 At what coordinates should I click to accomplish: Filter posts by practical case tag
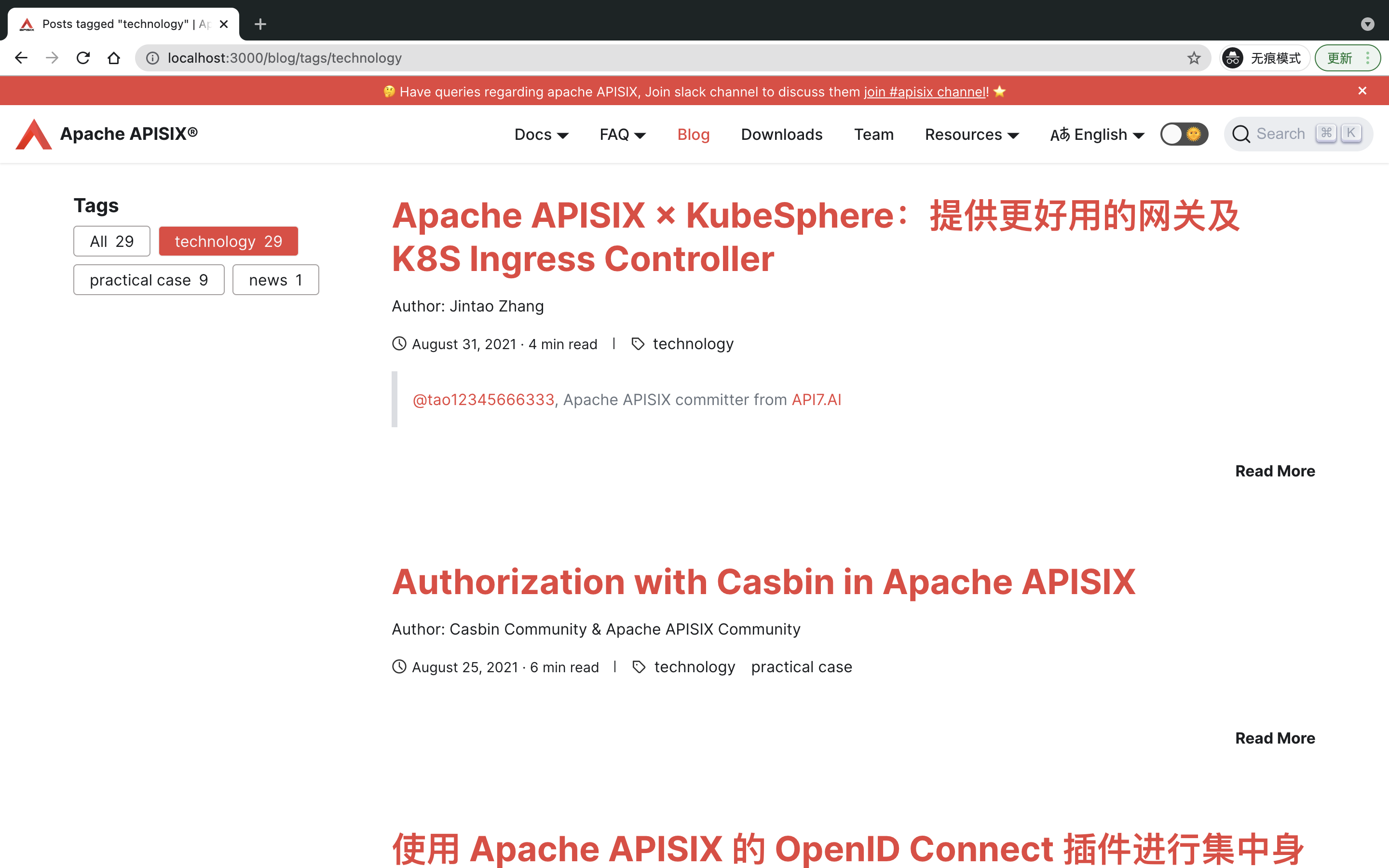pos(149,280)
